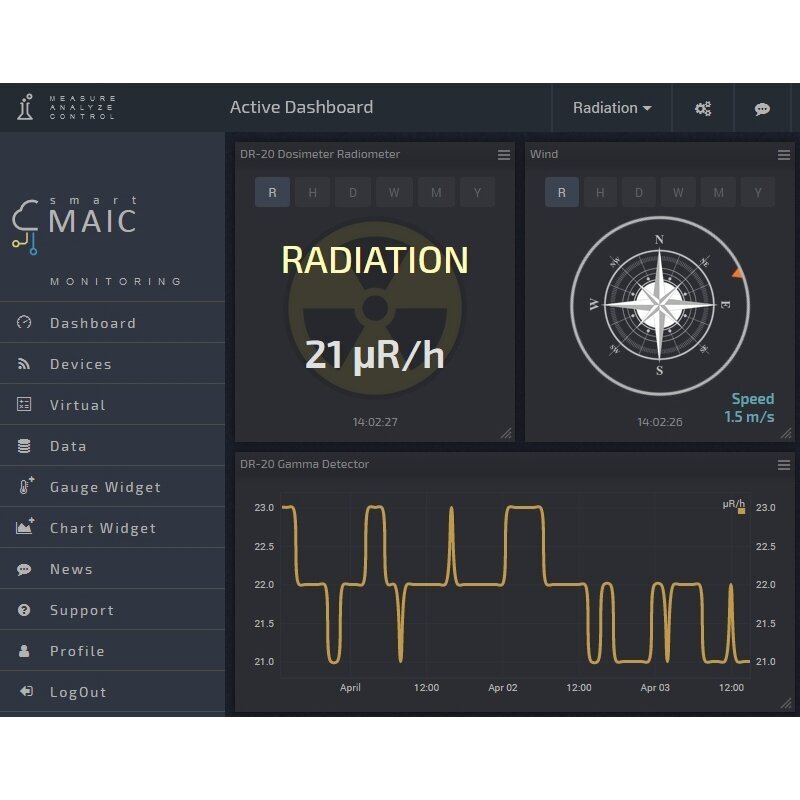The height and width of the screenshot is (800, 800).
Task: Open News section link
Action: click(112, 569)
